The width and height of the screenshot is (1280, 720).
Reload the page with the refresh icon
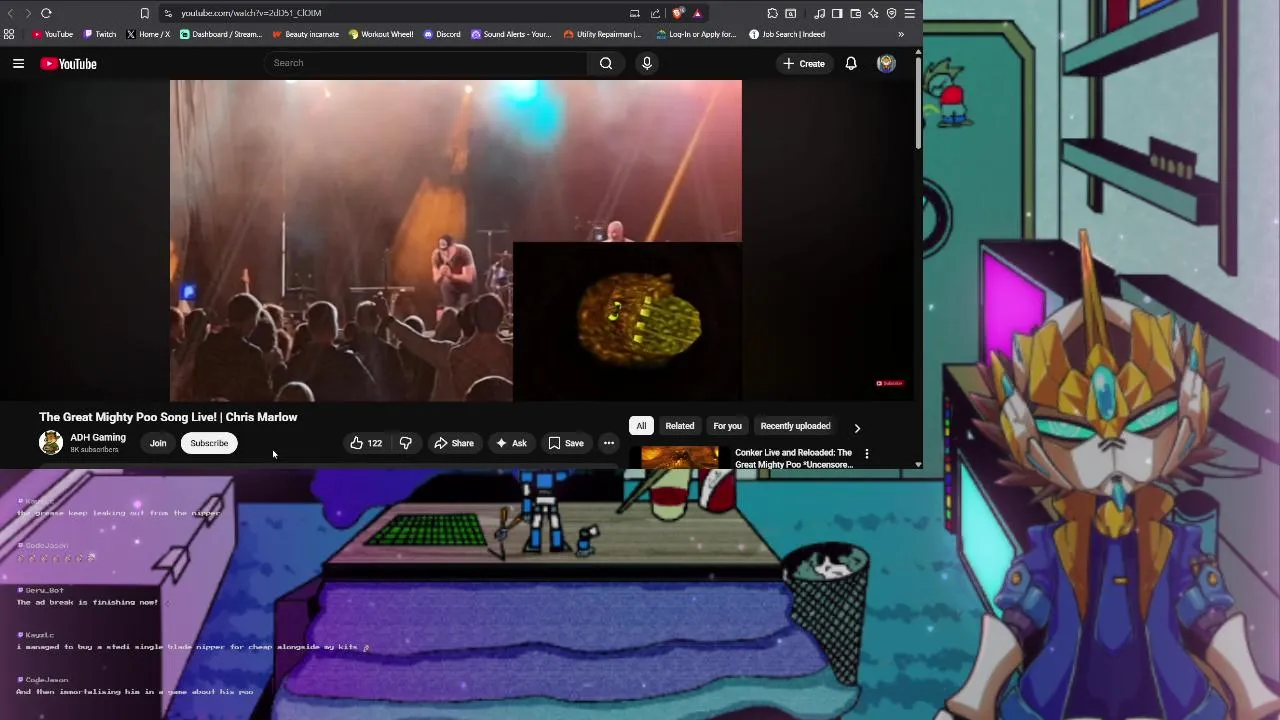click(46, 13)
